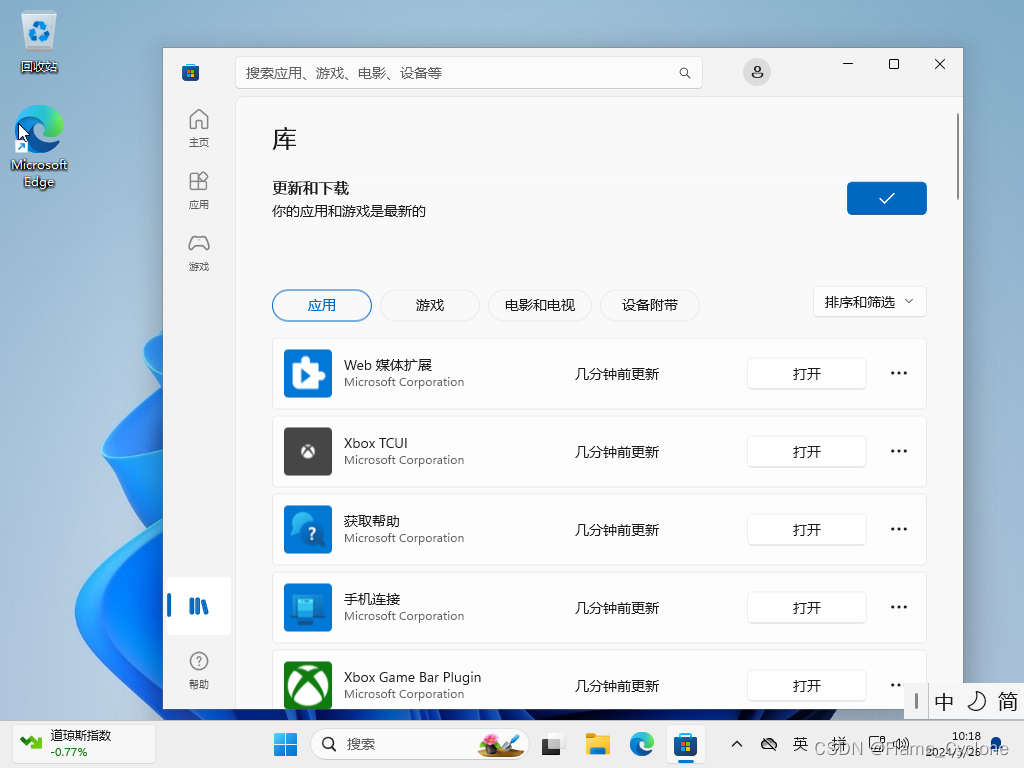Click the 更新和下载 heading text
Viewport: 1024px width, 768px height.
(x=310, y=189)
